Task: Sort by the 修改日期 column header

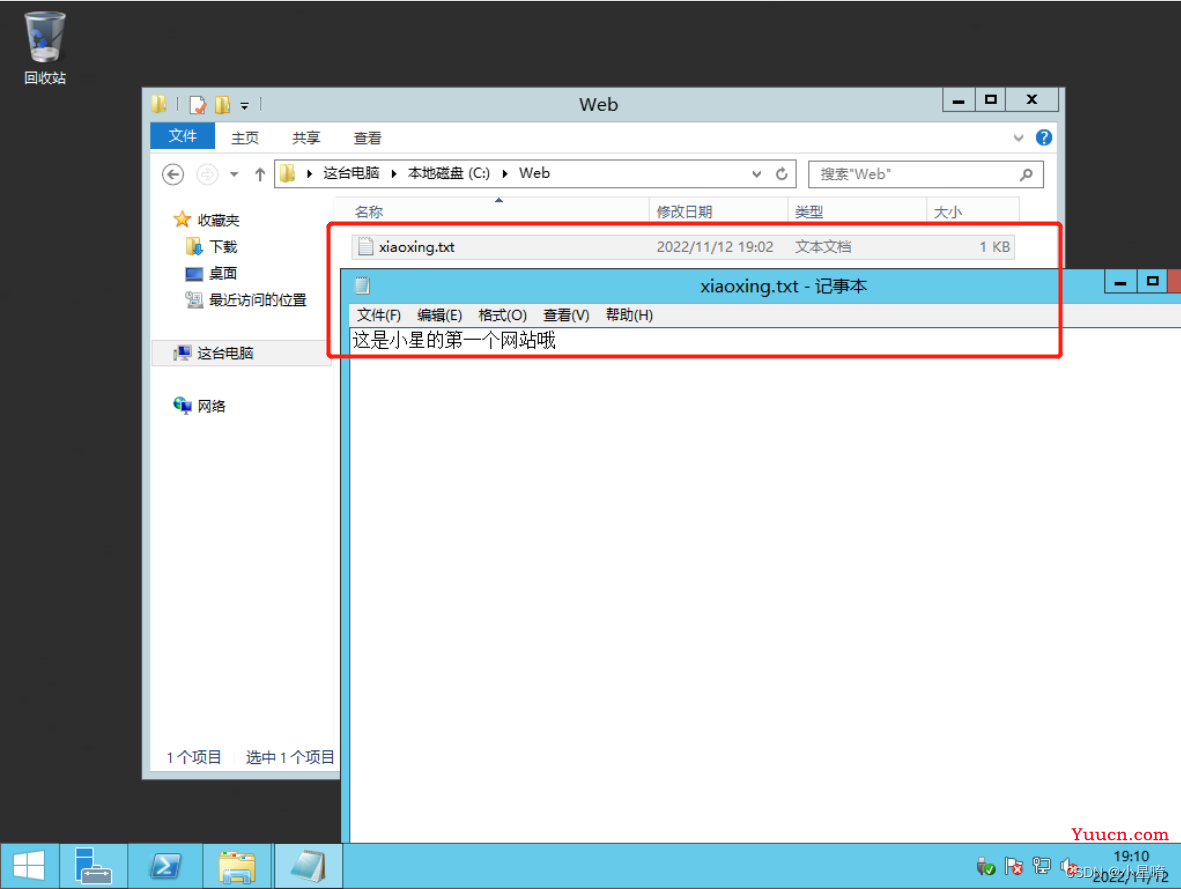Action: (719, 212)
